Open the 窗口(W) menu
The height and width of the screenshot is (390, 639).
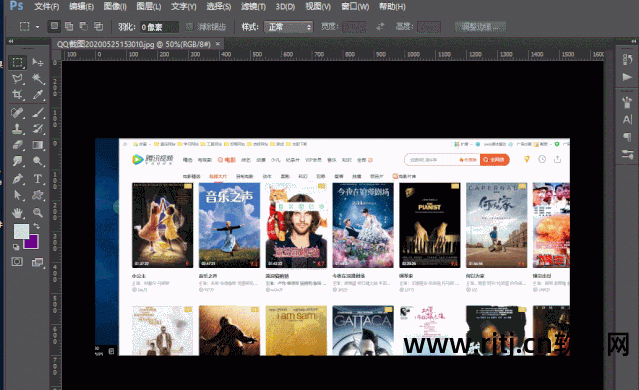(x=355, y=7)
